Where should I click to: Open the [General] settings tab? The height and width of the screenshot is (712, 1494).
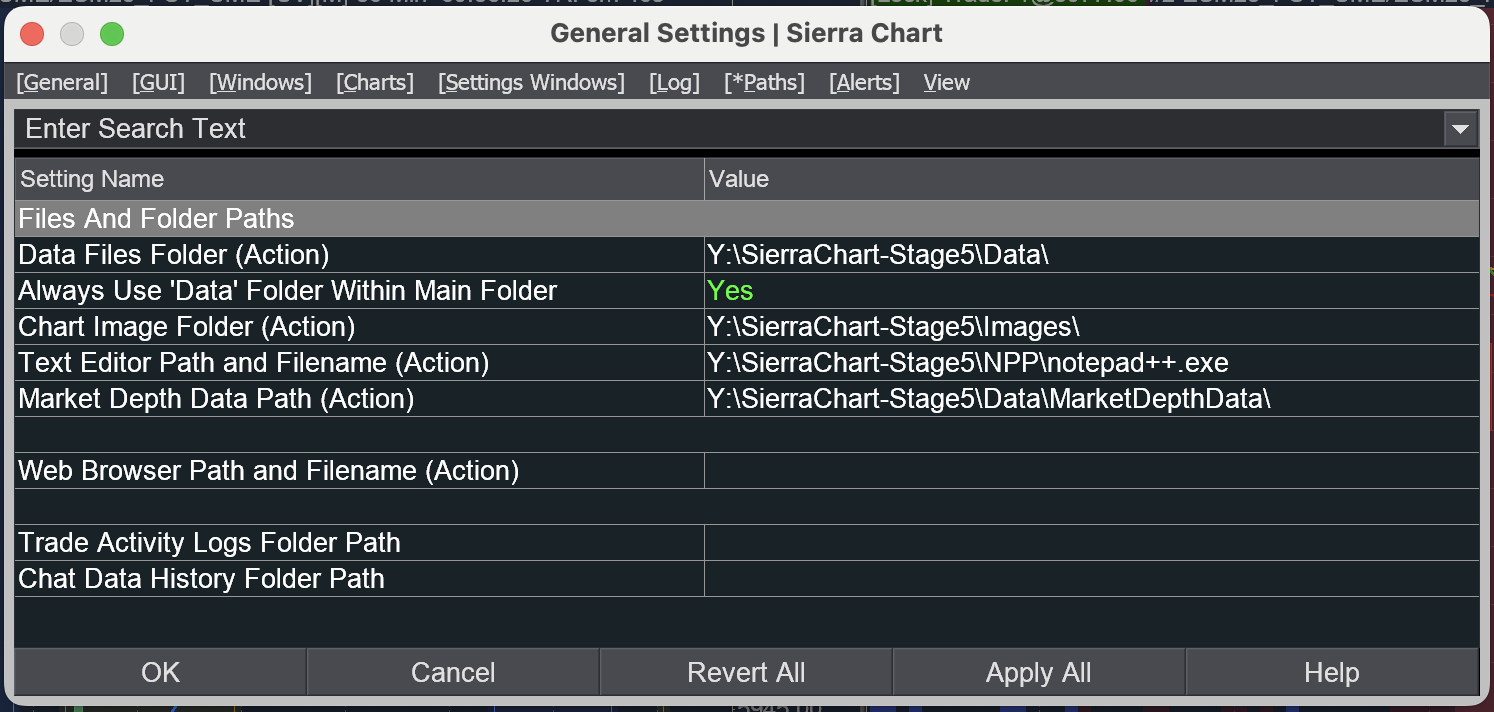click(62, 82)
